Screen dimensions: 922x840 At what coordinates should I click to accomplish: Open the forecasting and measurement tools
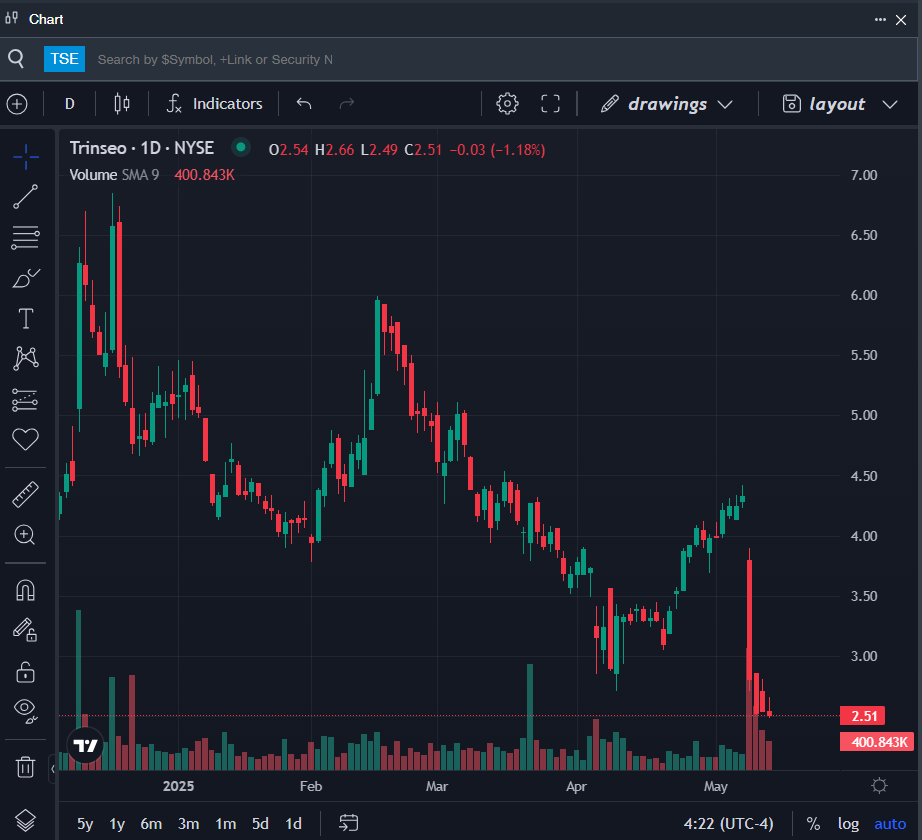pos(25,400)
